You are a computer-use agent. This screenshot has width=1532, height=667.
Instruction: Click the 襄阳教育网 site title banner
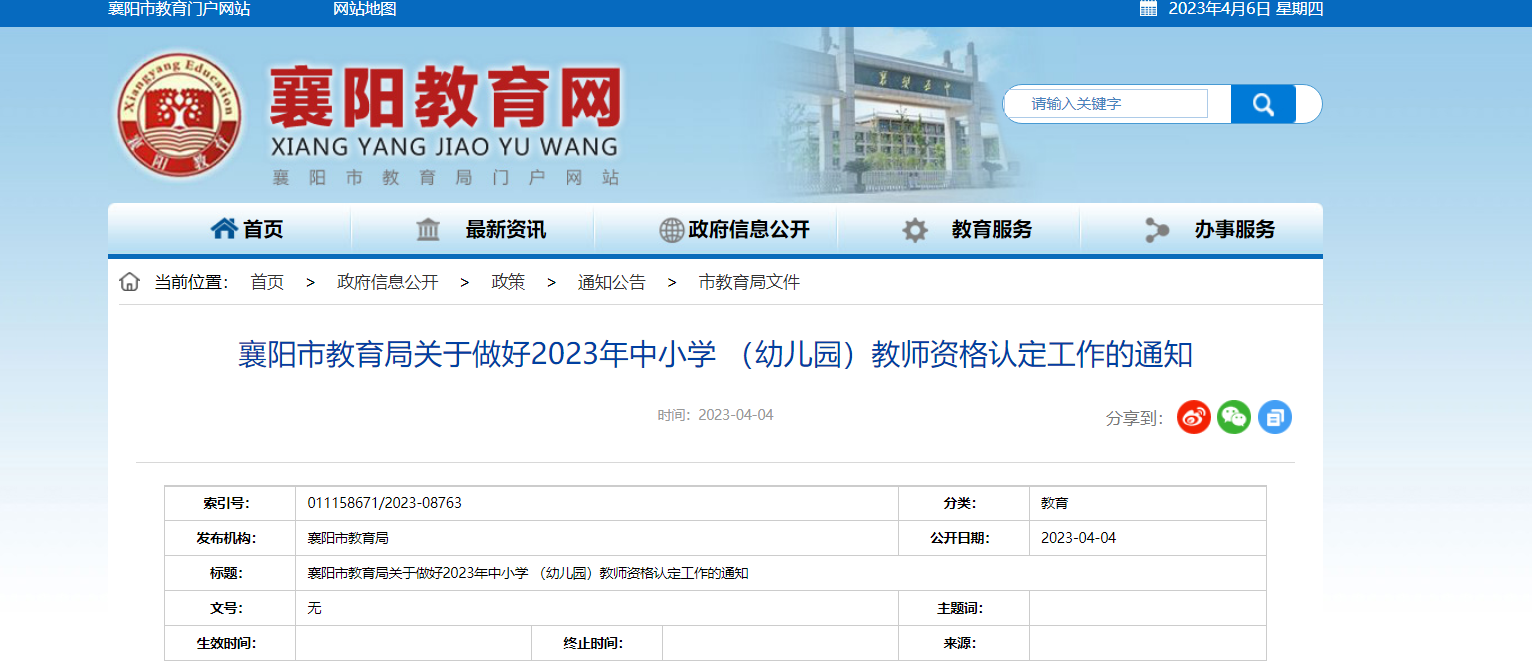click(446, 125)
